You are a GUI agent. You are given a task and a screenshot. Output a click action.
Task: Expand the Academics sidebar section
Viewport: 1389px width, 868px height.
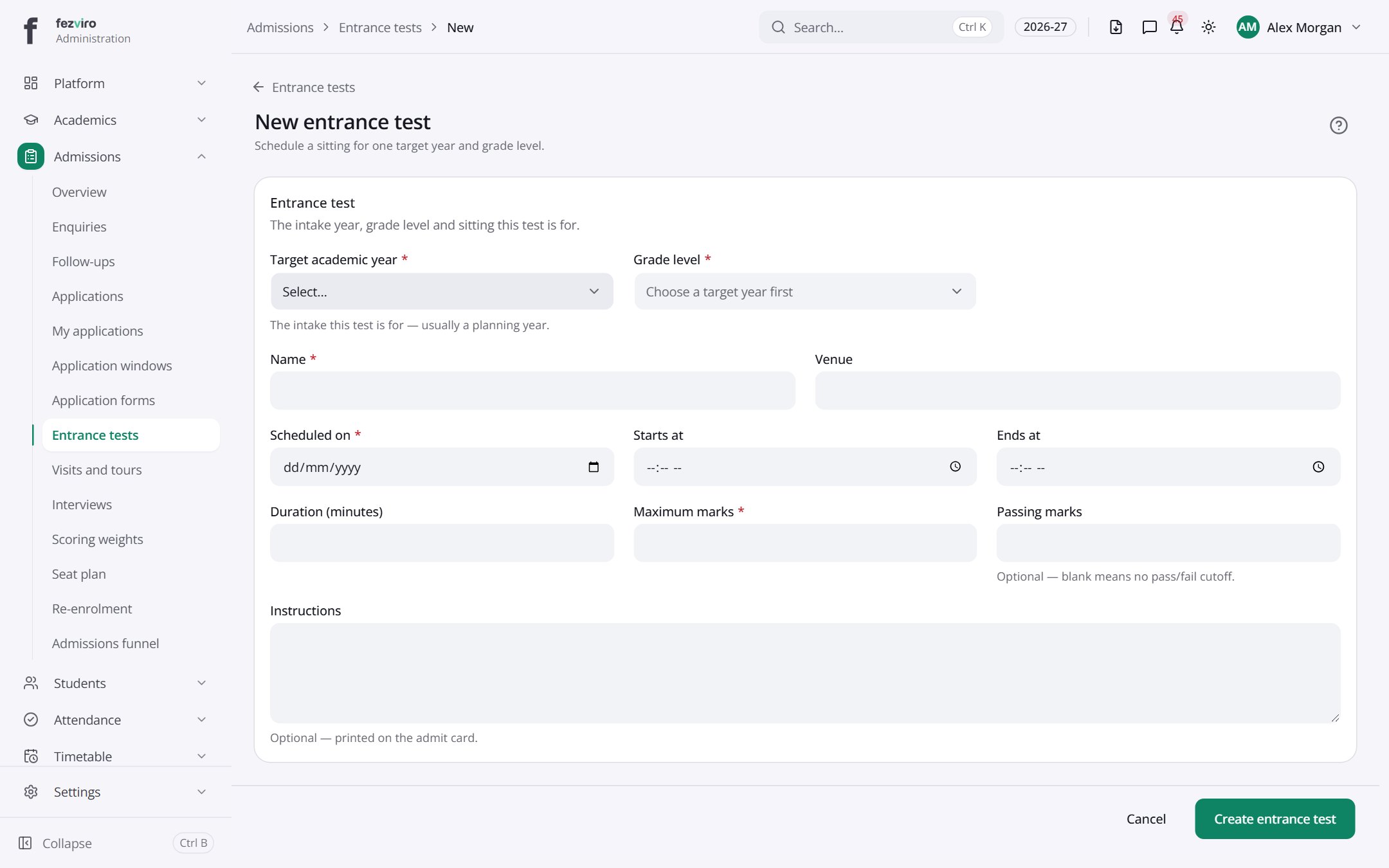201,120
